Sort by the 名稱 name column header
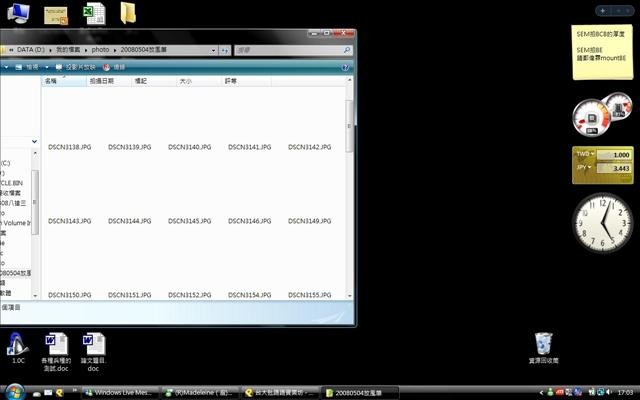The image size is (640, 400). pos(64,81)
